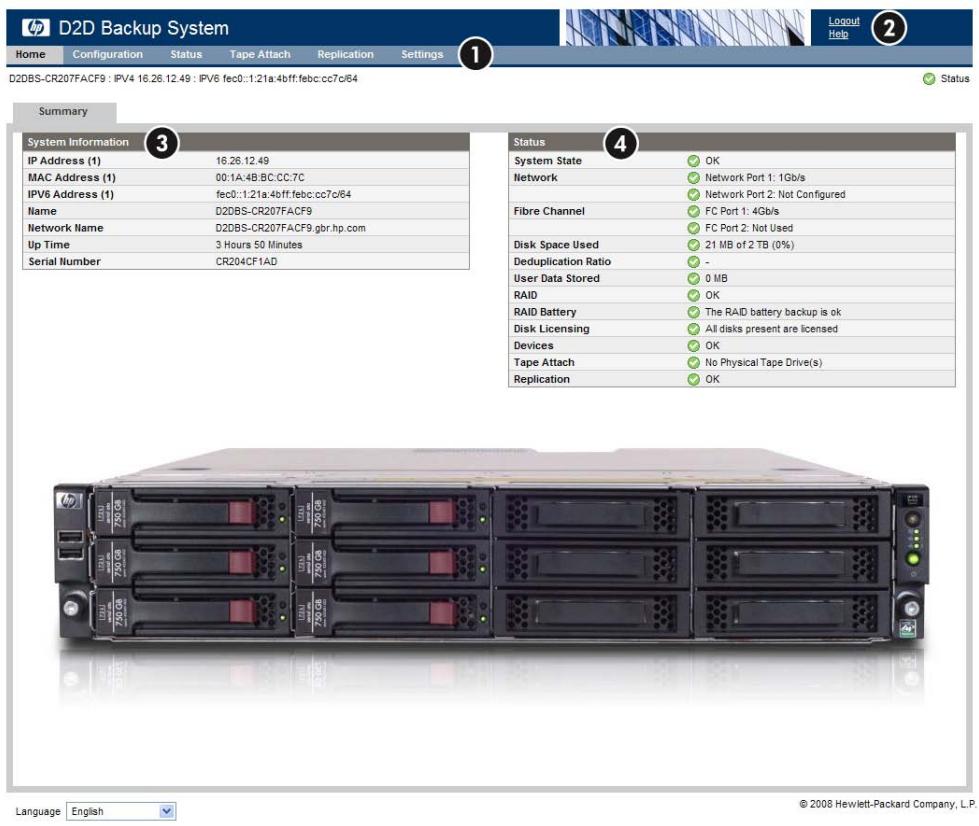
Task: Click 'Network Port 2: Not Configured' text
Action: [775, 195]
